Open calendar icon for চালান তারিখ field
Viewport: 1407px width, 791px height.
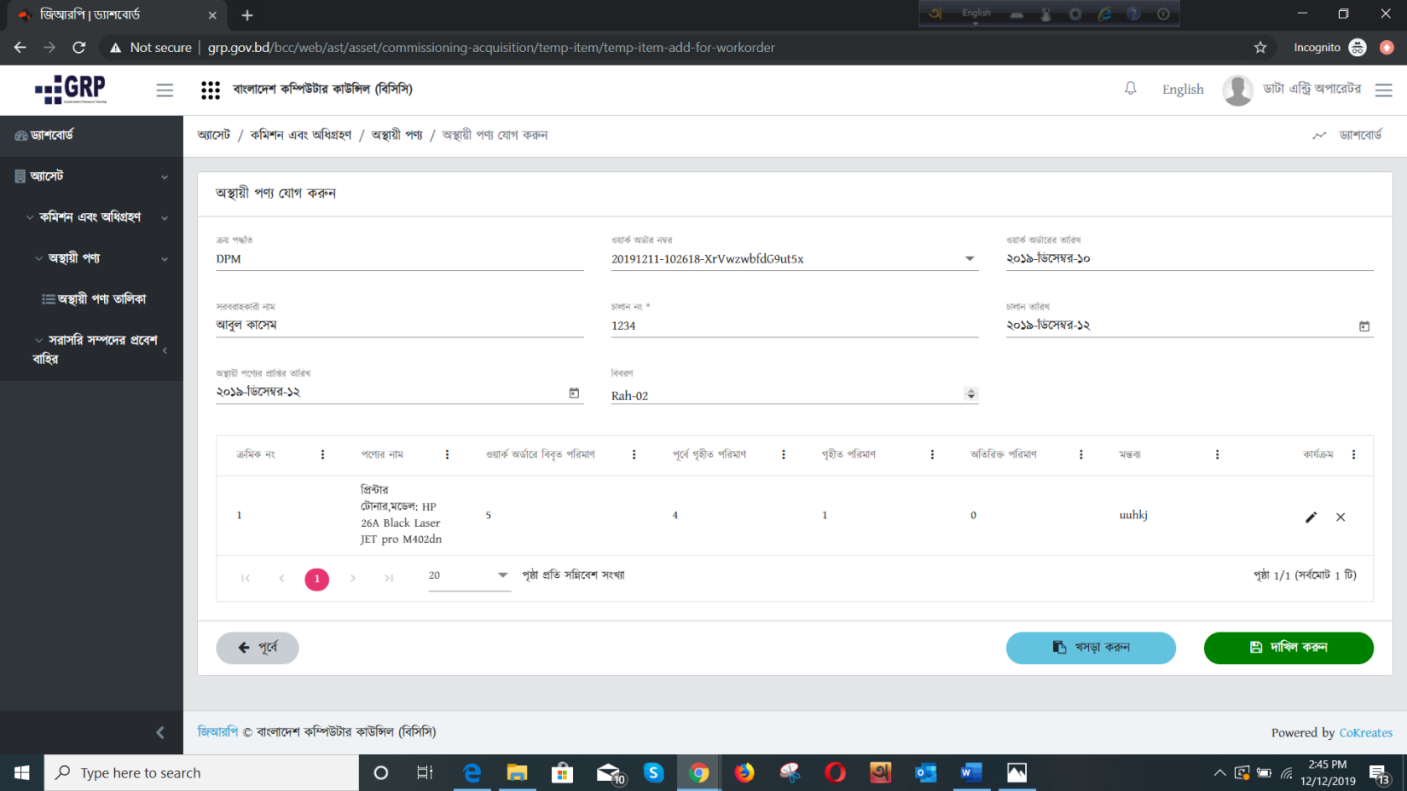[x=1364, y=326]
